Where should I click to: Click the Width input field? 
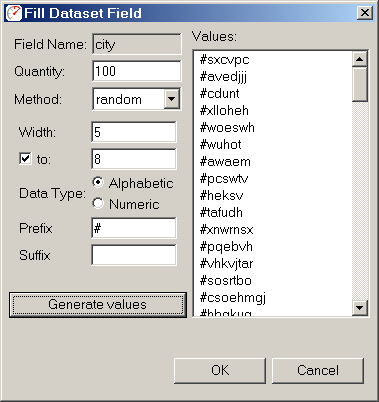134,132
